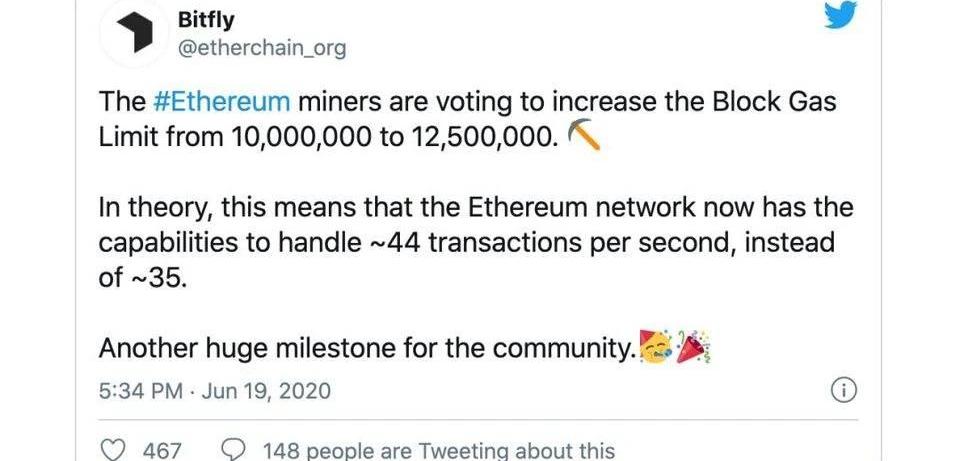Open the tweet info circle icon
The image size is (960, 461).
coord(843,390)
